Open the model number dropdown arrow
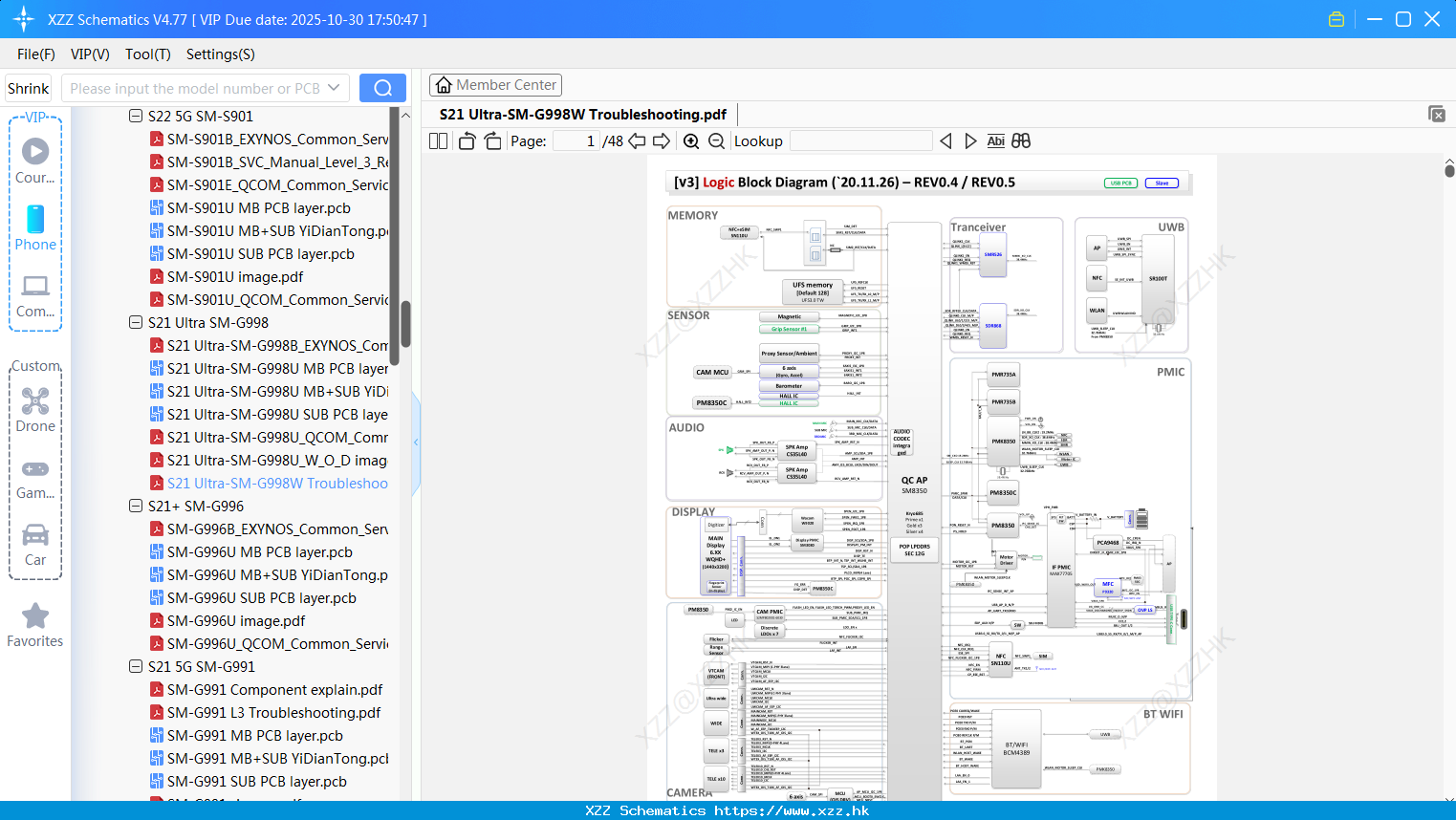This screenshot has height=820, width=1456. point(334,88)
